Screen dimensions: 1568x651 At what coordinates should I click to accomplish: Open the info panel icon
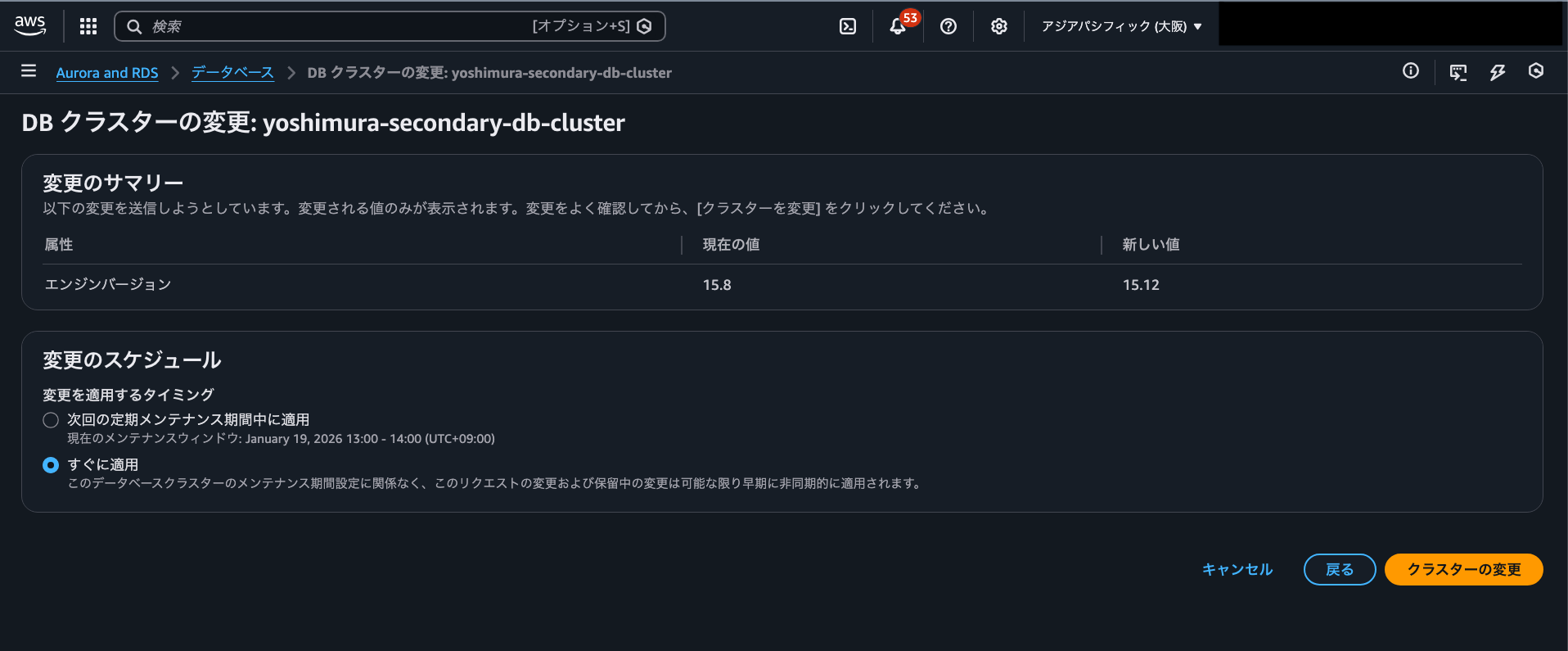click(1411, 71)
